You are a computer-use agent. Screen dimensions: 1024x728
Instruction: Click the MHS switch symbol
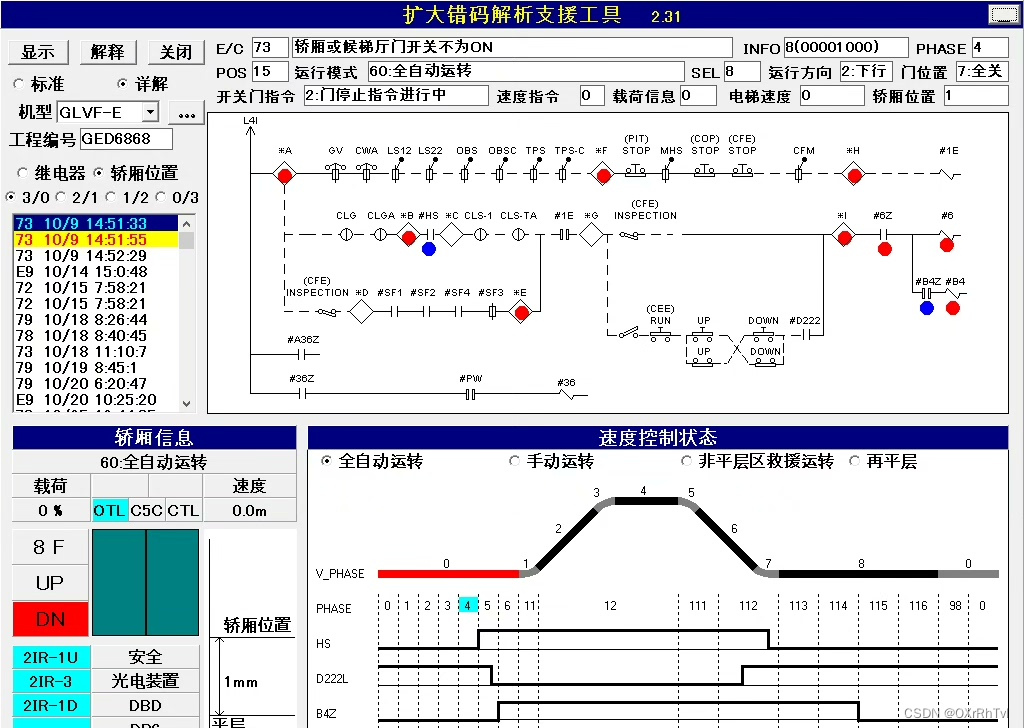coord(666,172)
